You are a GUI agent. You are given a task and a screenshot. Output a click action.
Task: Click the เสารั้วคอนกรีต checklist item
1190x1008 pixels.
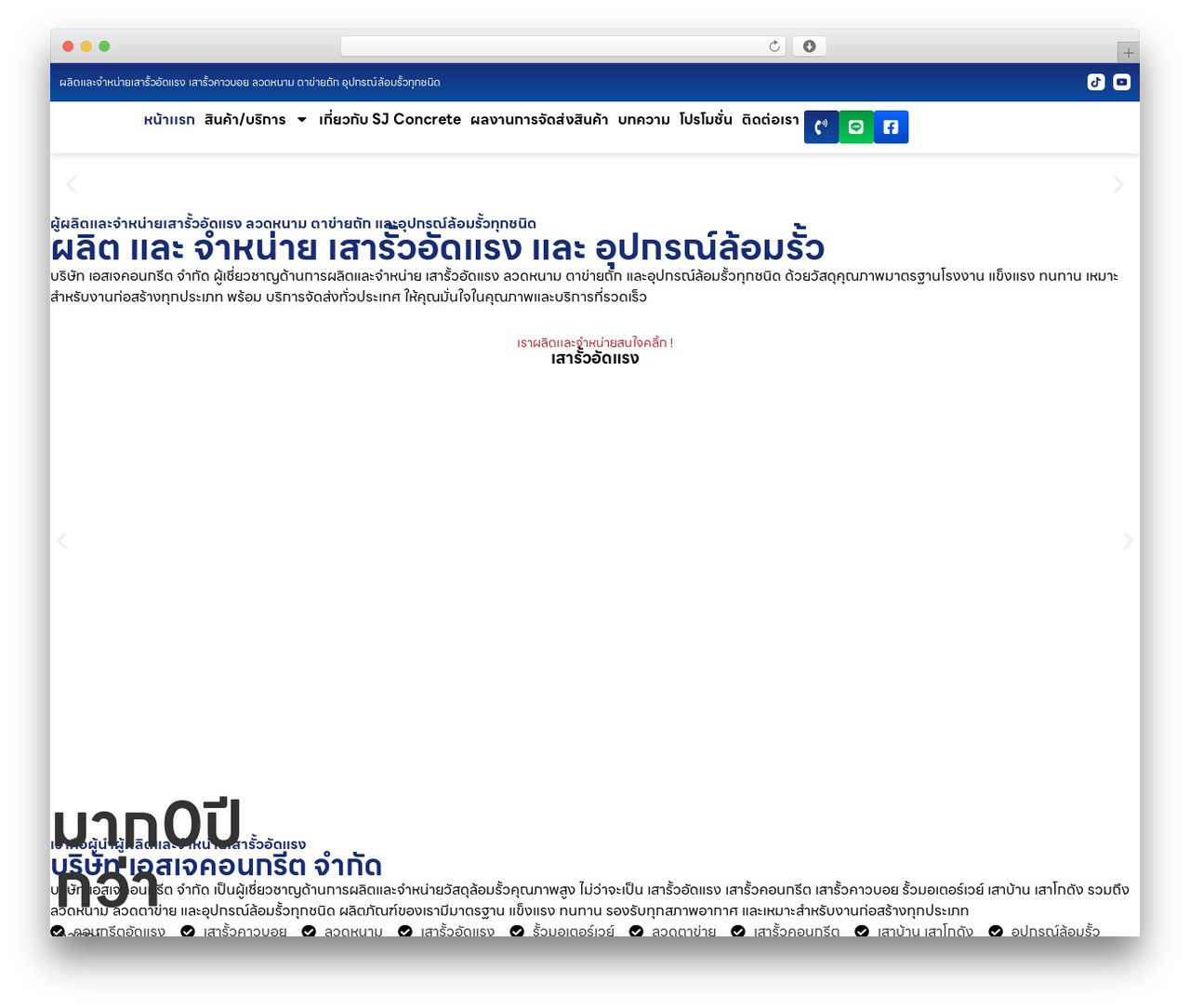pos(786,931)
